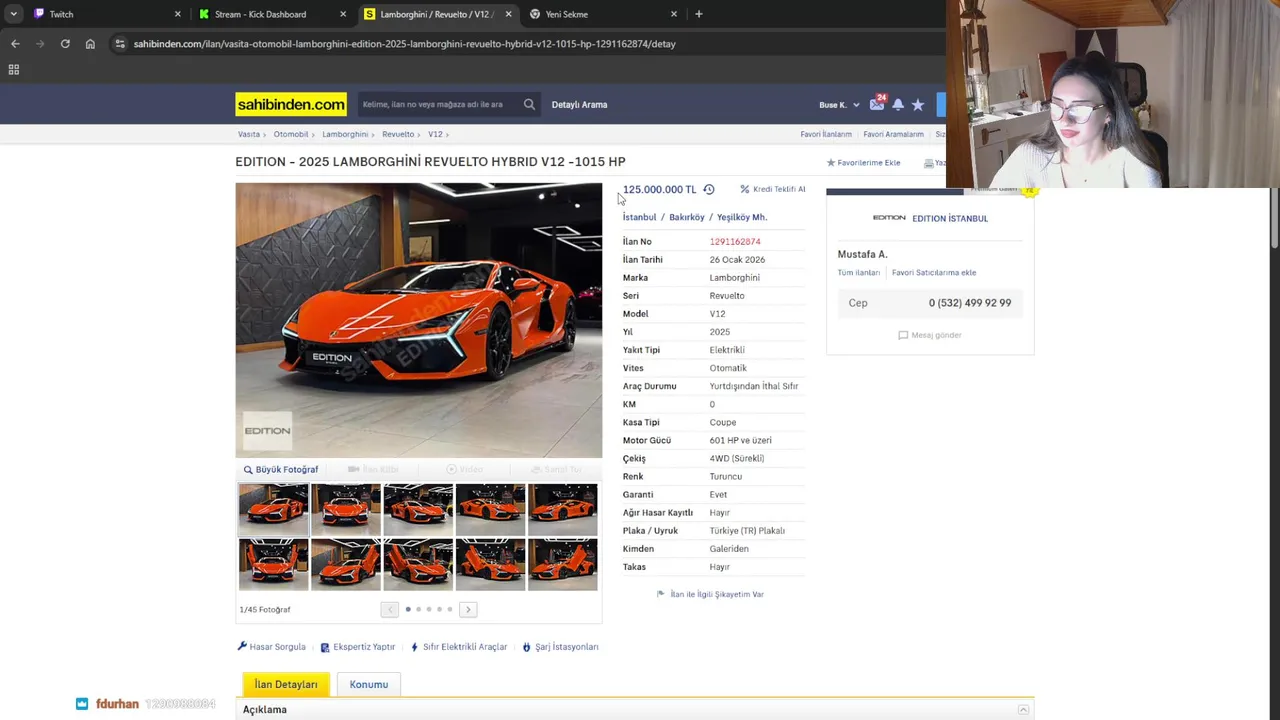Open Büyük Fotoğraf enlarged view
Image resolution: width=1280 pixels, height=720 pixels.
click(x=281, y=469)
